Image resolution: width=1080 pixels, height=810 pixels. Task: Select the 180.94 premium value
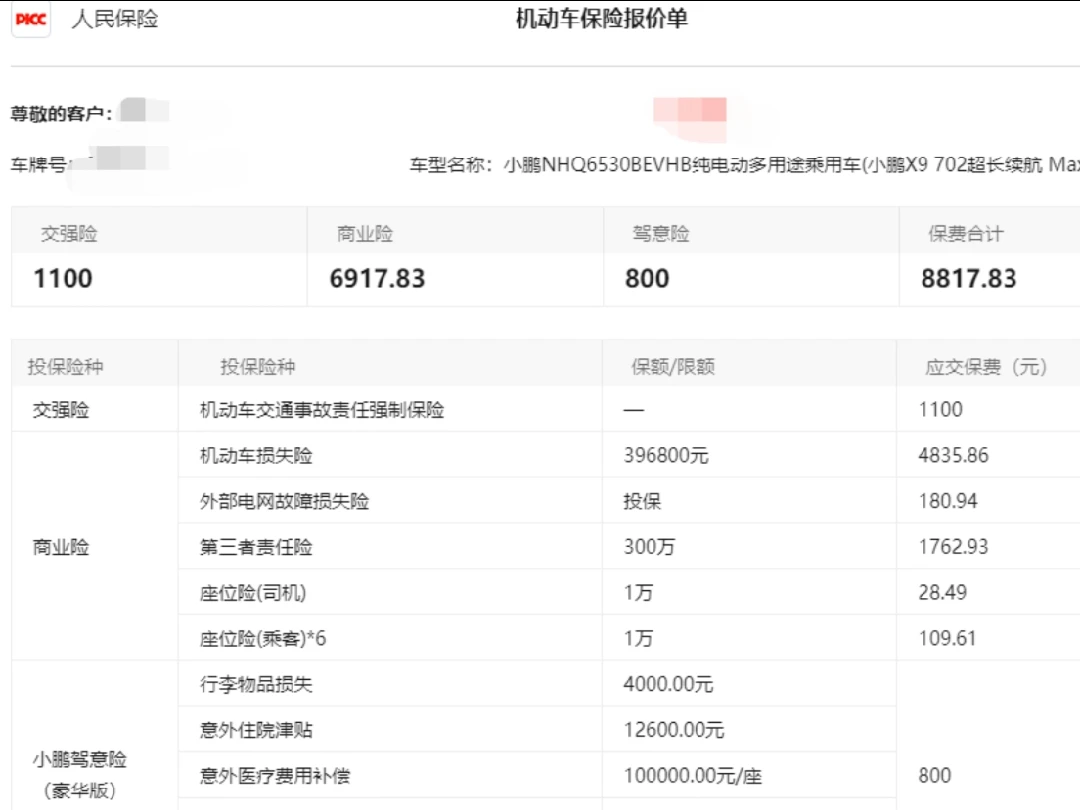948,501
